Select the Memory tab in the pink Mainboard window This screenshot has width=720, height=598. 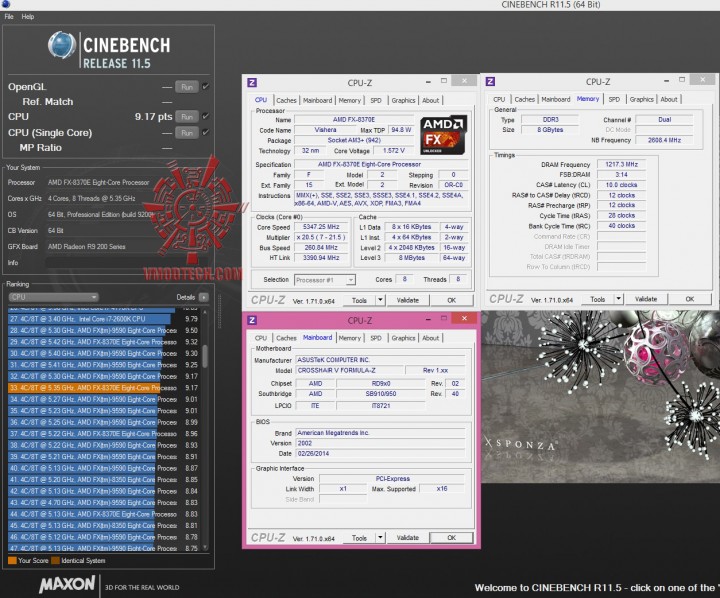click(349, 338)
